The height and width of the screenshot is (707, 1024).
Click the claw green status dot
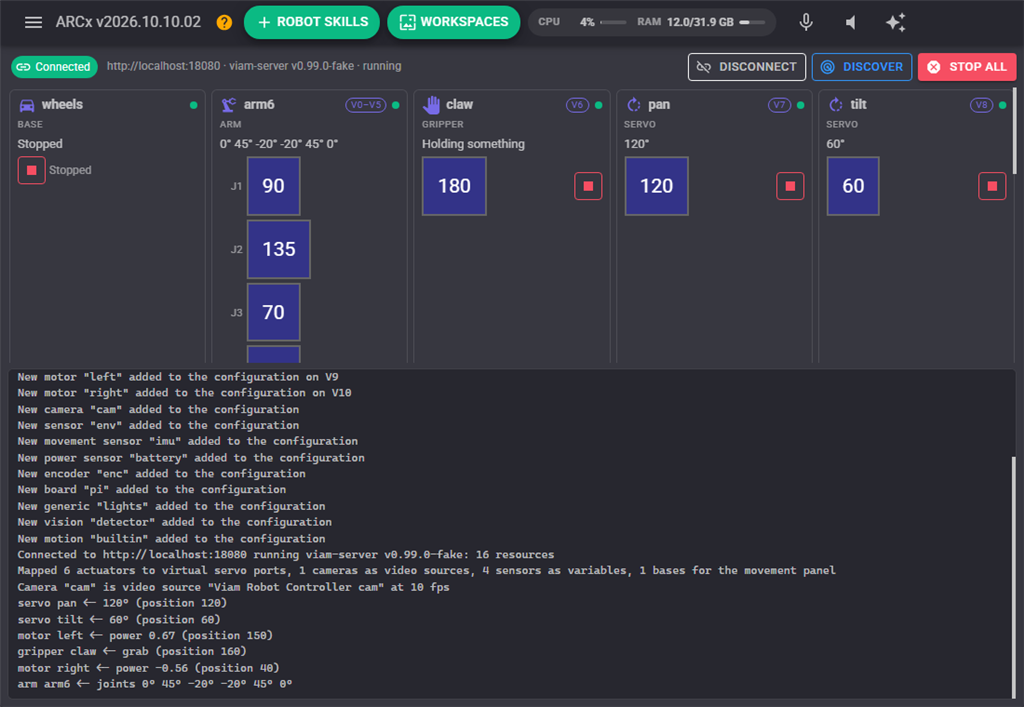598,105
